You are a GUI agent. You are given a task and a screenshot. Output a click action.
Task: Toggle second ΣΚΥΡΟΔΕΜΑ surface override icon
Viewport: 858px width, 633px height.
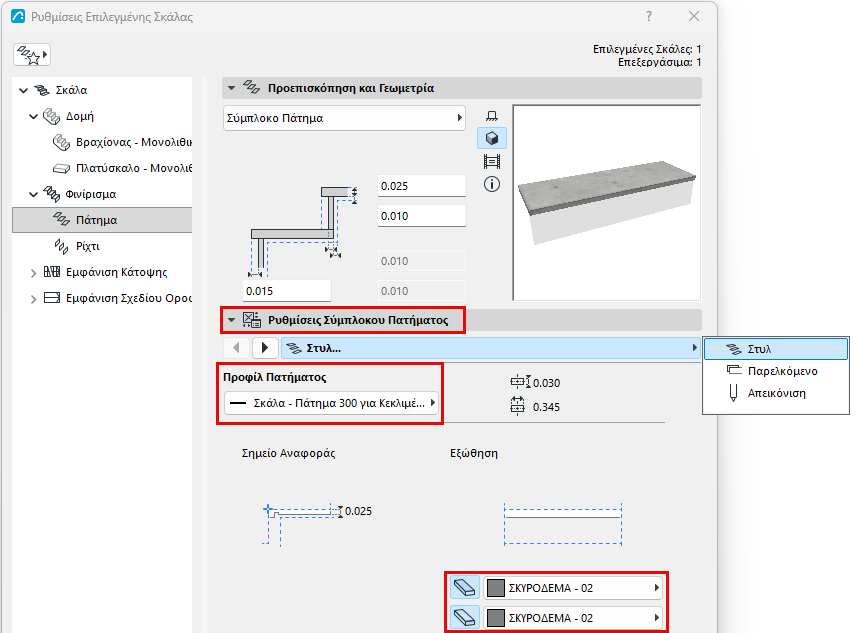tap(465, 618)
